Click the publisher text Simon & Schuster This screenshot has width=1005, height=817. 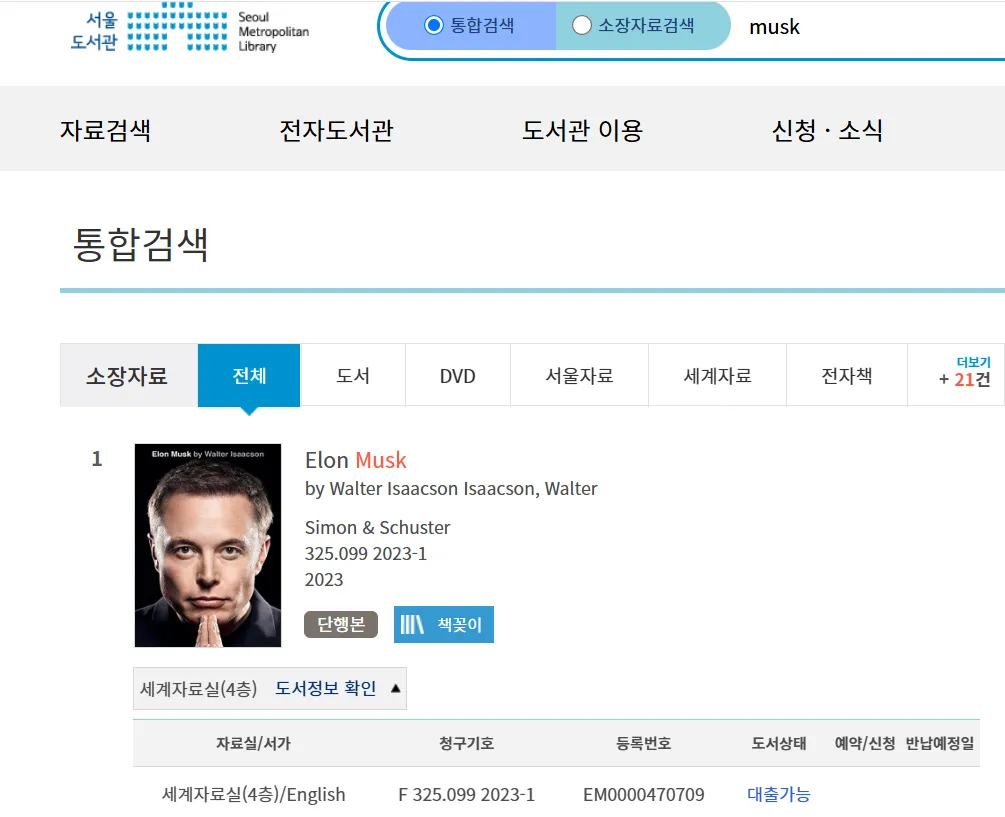point(378,527)
